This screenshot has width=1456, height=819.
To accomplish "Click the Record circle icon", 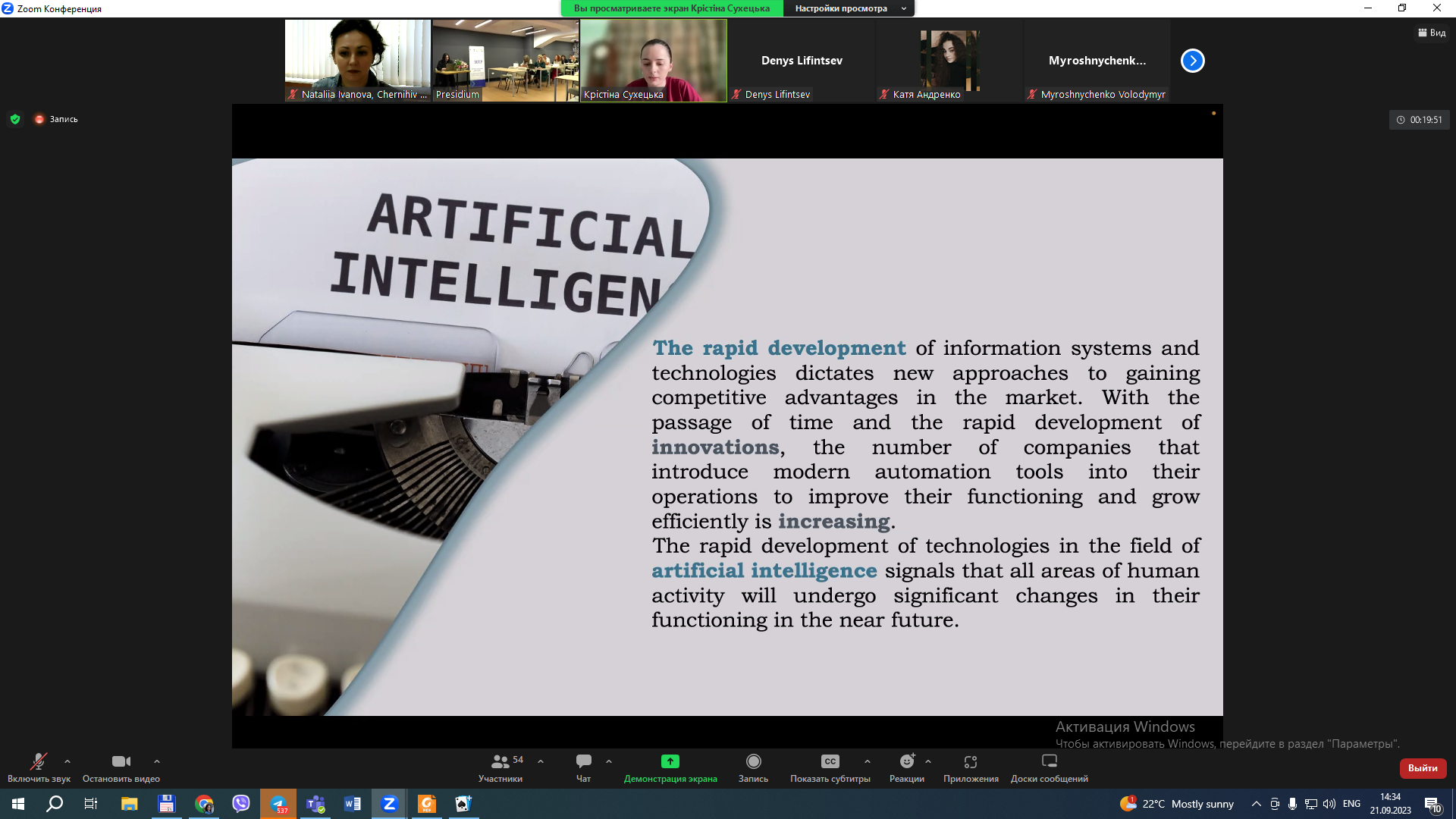I will pyautogui.click(x=753, y=761).
